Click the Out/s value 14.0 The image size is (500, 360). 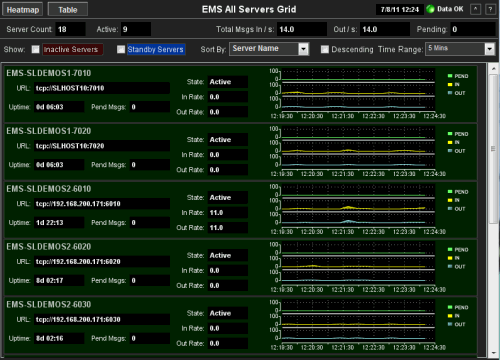pos(385,29)
